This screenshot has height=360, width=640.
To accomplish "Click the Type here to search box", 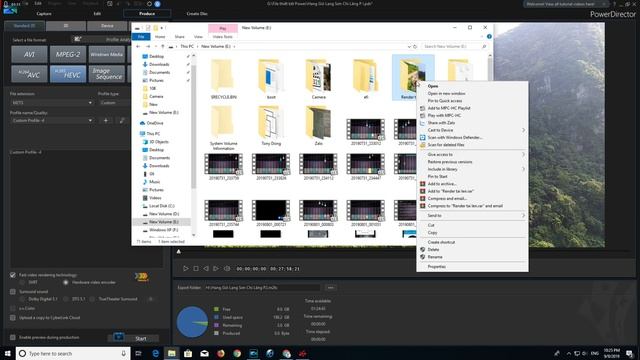I will click(73, 353).
